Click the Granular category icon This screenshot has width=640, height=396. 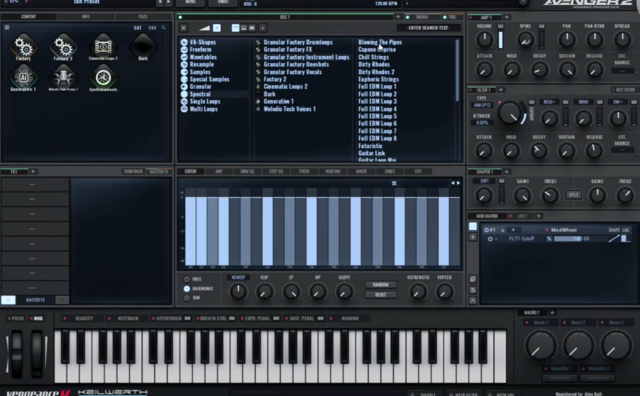tap(184, 87)
